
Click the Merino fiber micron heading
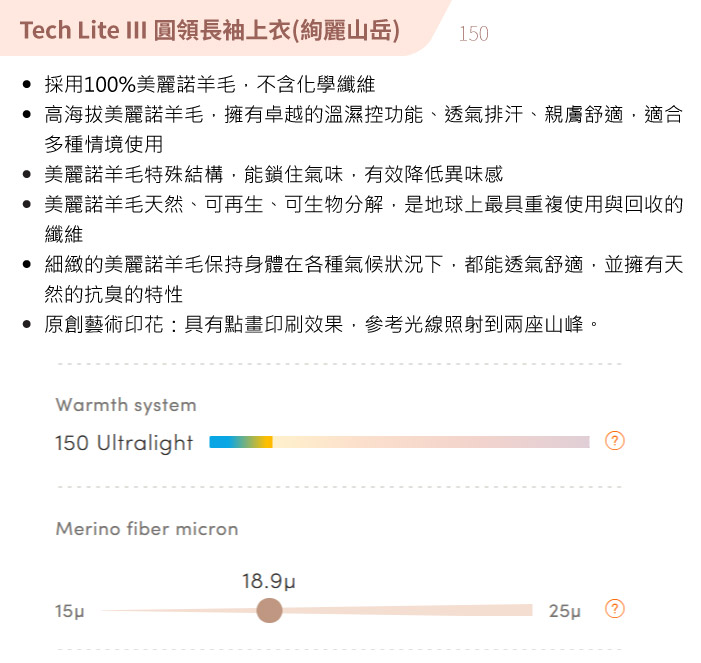[147, 529]
